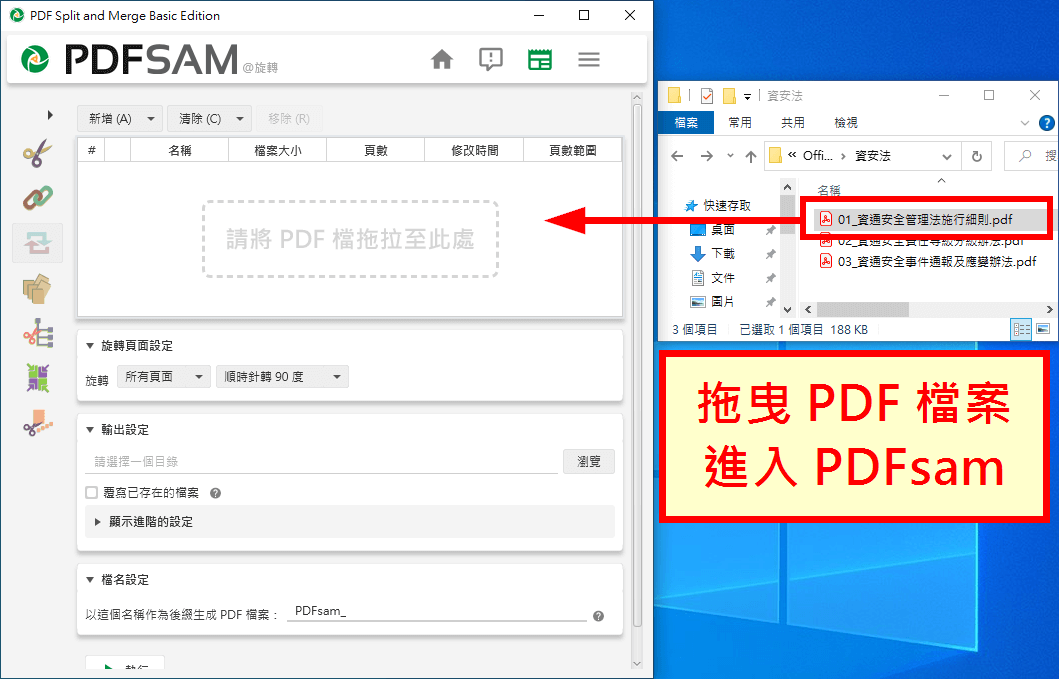Open Explorer help question mark icon
Image resolution: width=1059 pixels, height=679 pixels.
coord(1047,123)
